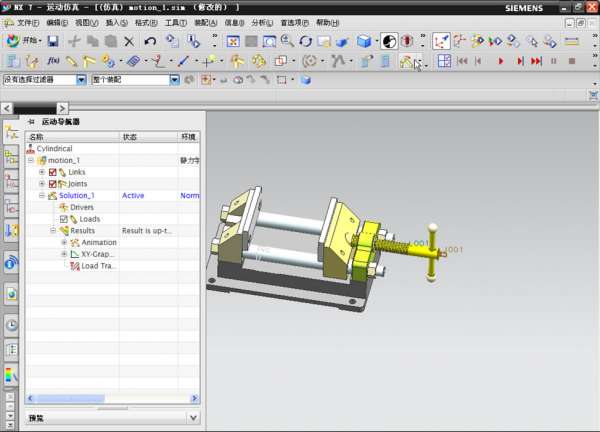Click the coordinate axes icon

click(441, 41)
